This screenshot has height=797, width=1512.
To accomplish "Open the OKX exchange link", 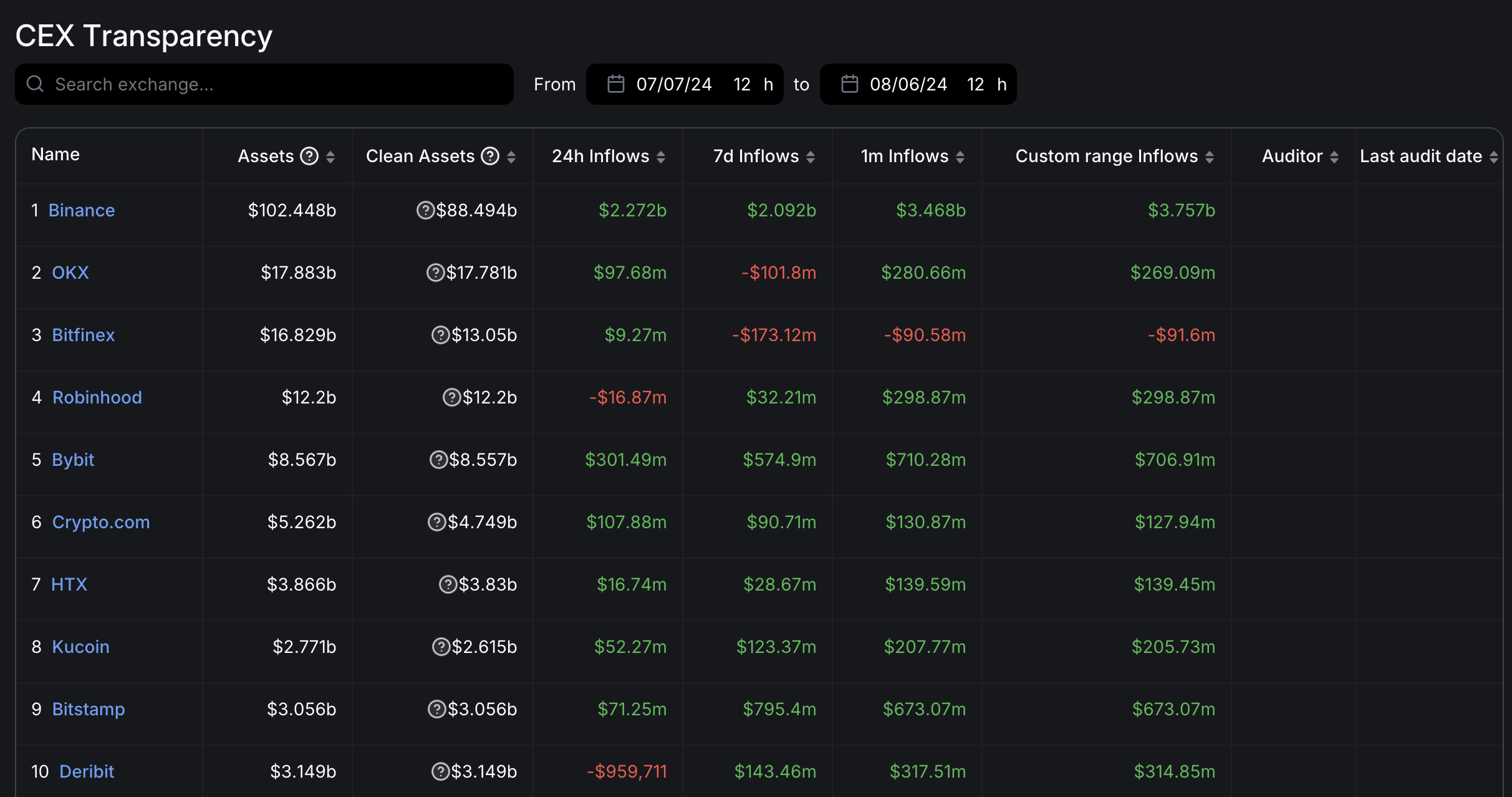I will pyautogui.click(x=70, y=273).
